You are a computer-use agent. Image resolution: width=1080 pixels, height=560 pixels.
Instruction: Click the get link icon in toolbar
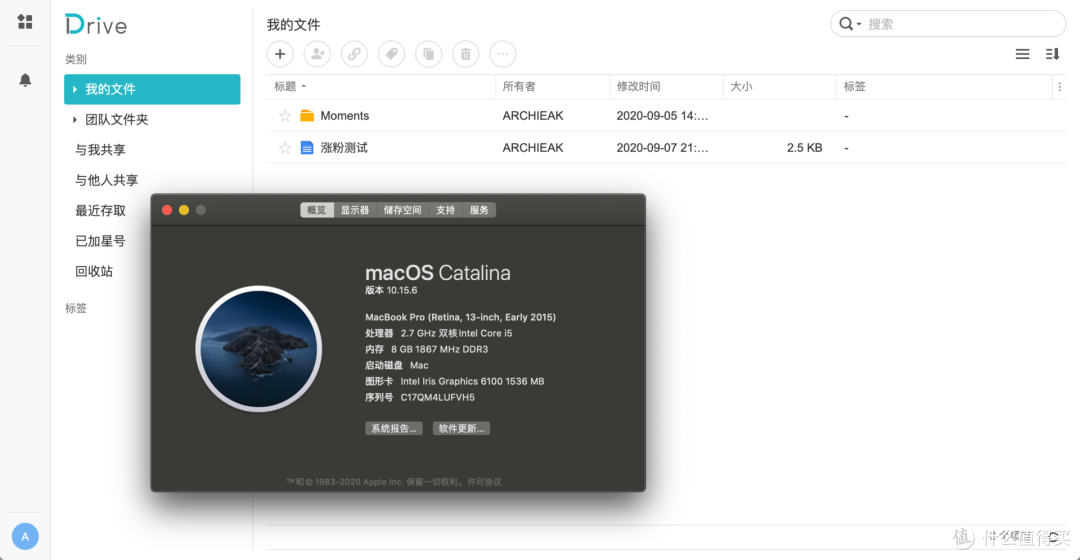355,54
